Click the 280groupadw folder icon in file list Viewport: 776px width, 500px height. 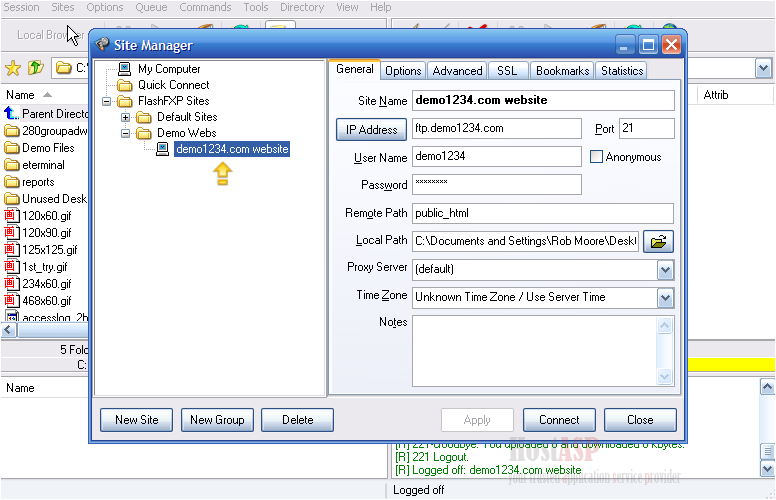[11, 131]
